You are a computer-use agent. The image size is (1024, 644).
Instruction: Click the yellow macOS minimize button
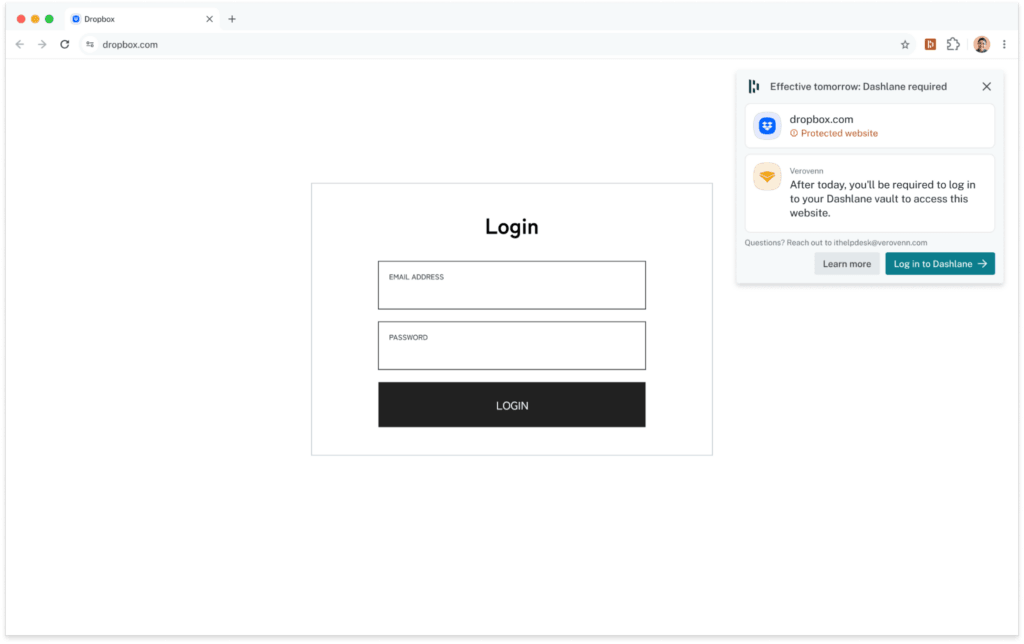(35, 19)
